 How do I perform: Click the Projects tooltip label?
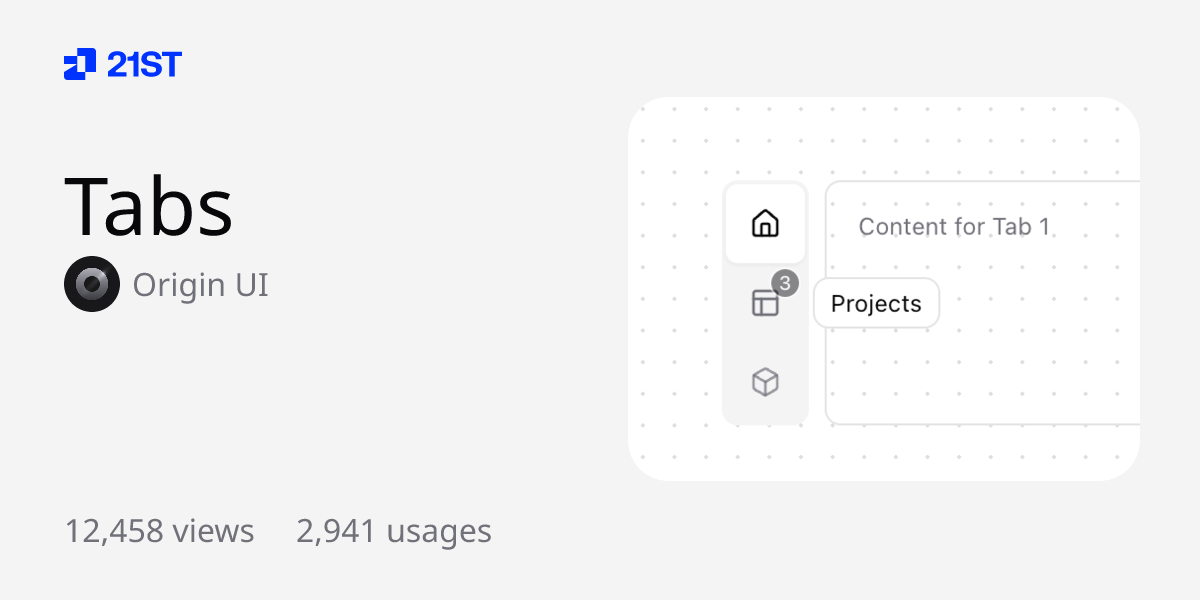pyautogui.click(x=876, y=304)
